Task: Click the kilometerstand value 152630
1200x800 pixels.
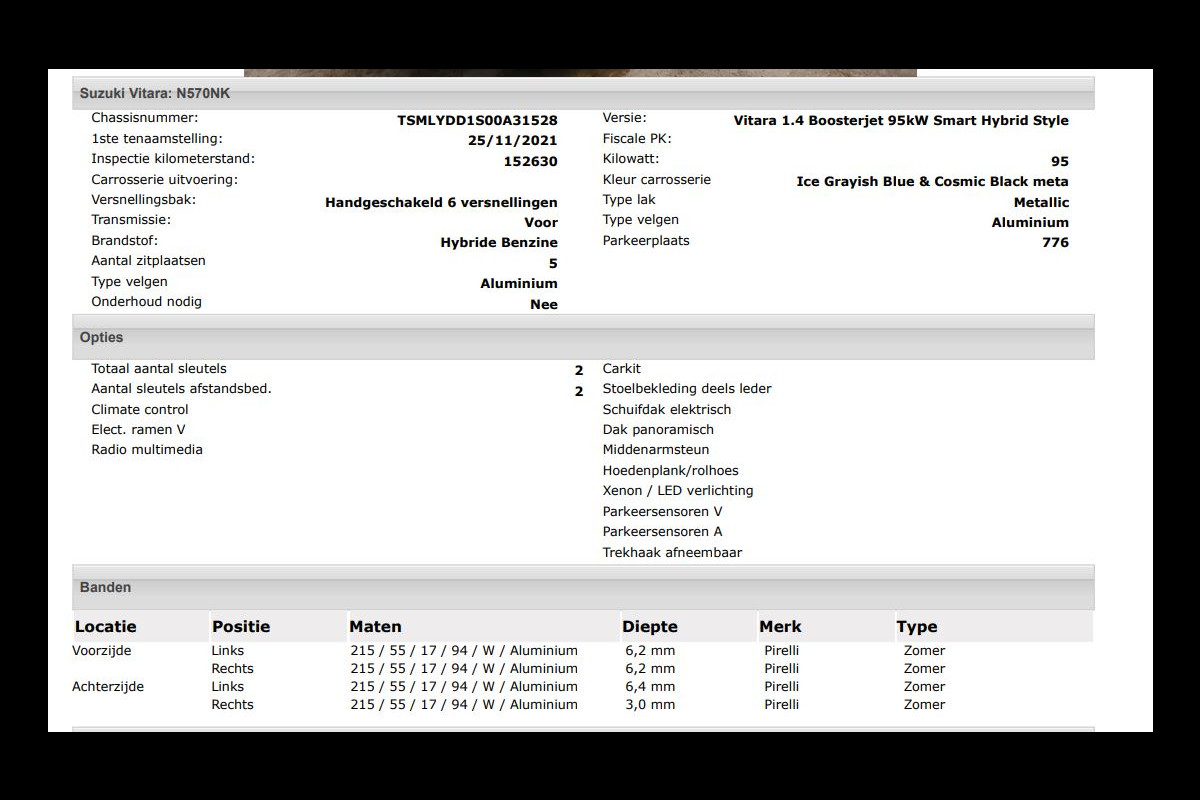Action: [x=530, y=162]
